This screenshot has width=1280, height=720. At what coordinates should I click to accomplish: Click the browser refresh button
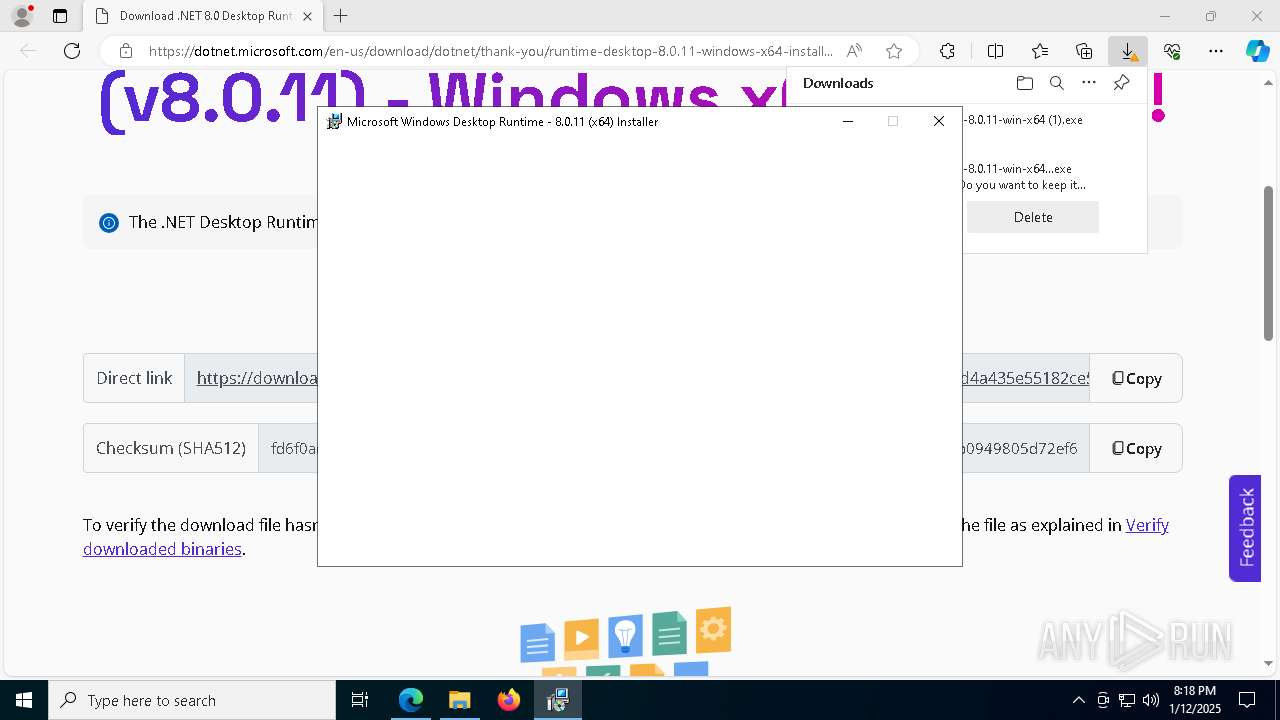72,51
